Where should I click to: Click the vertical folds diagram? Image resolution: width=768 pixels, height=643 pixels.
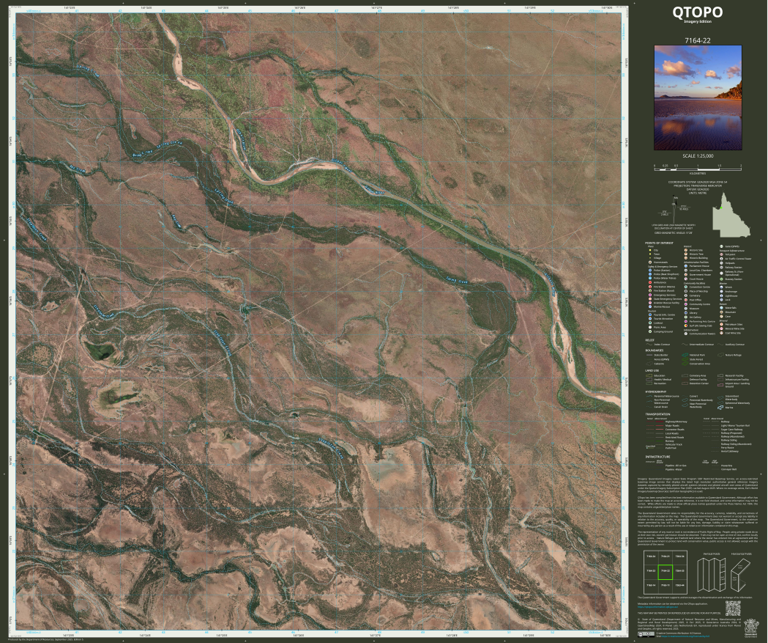[x=711, y=574]
